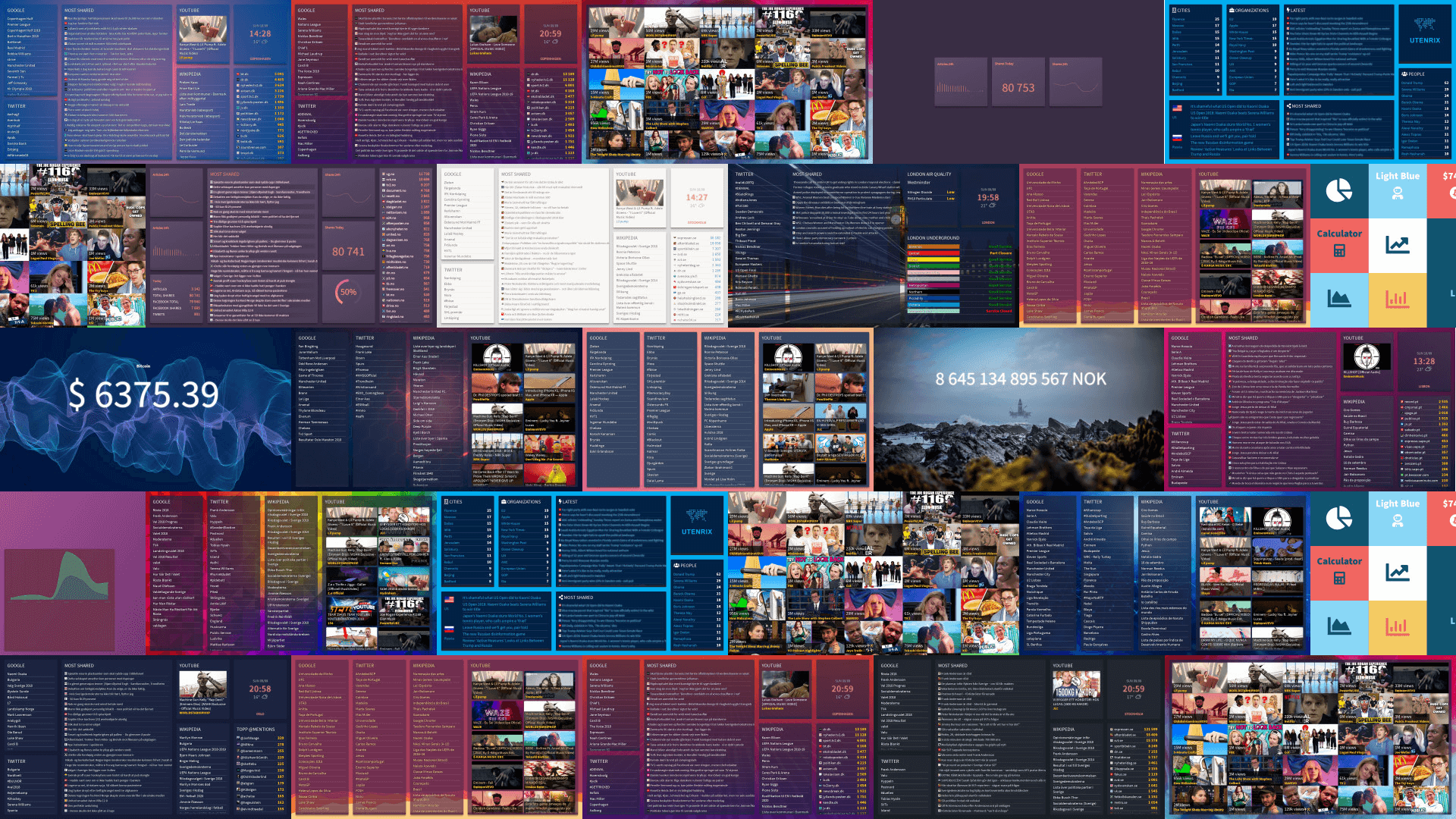Click the '#Kristiansand' Twitter hashtag
Viewport: 1456px width, 819px height.
(366, 387)
